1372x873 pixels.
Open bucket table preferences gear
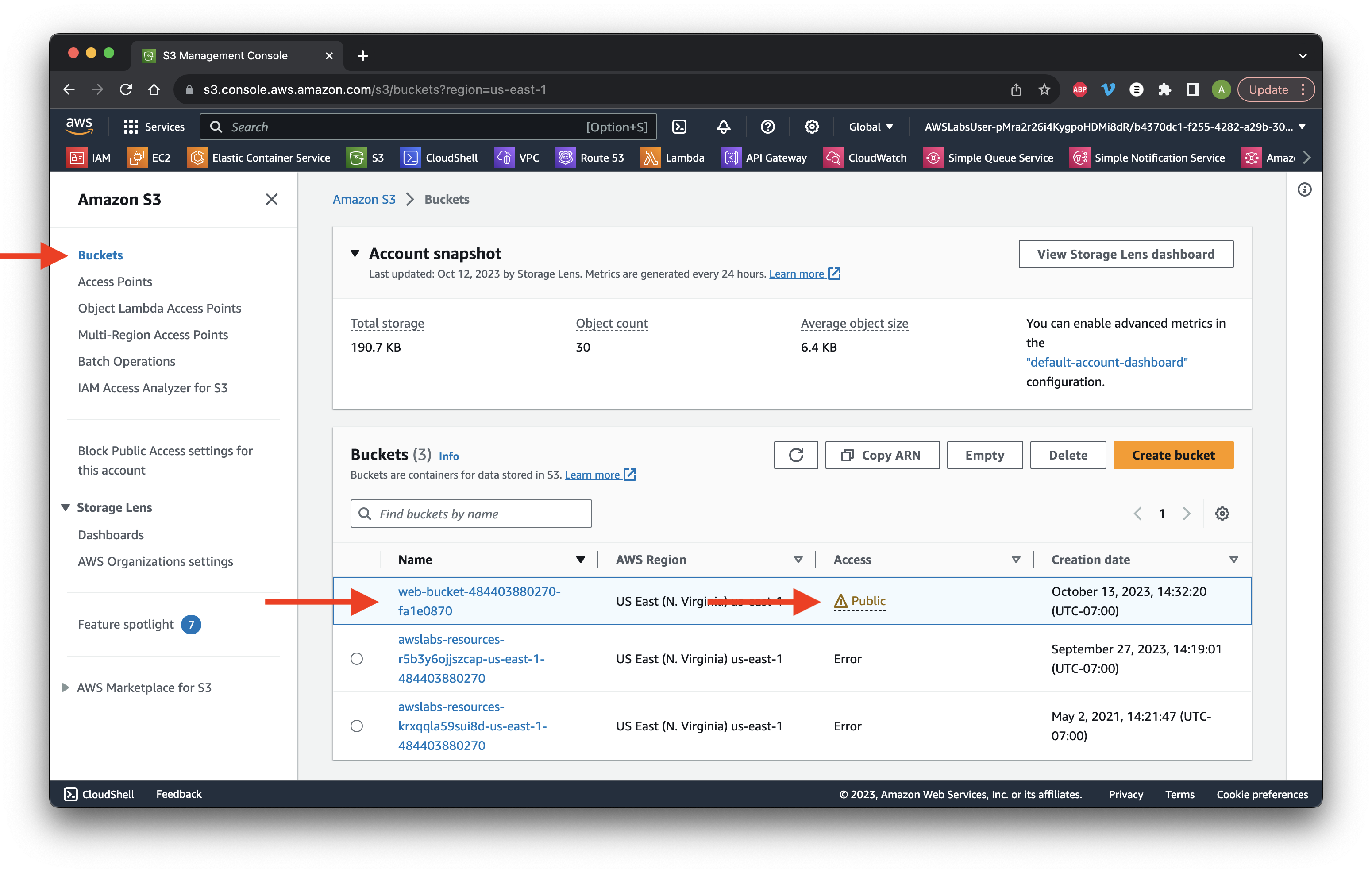click(x=1222, y=514)
